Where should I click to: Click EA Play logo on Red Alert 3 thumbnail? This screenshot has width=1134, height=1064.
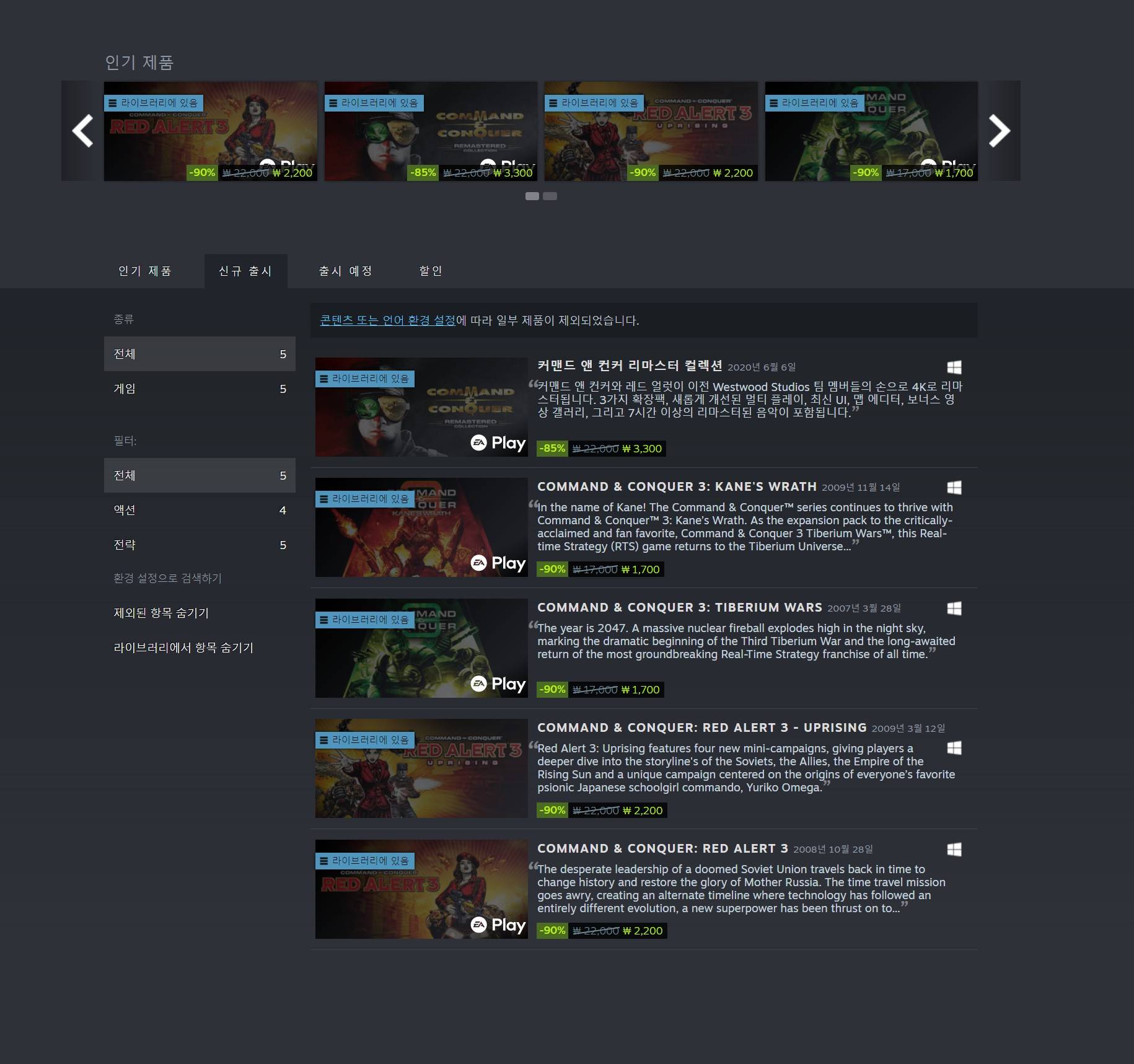(x=498, y=925)
